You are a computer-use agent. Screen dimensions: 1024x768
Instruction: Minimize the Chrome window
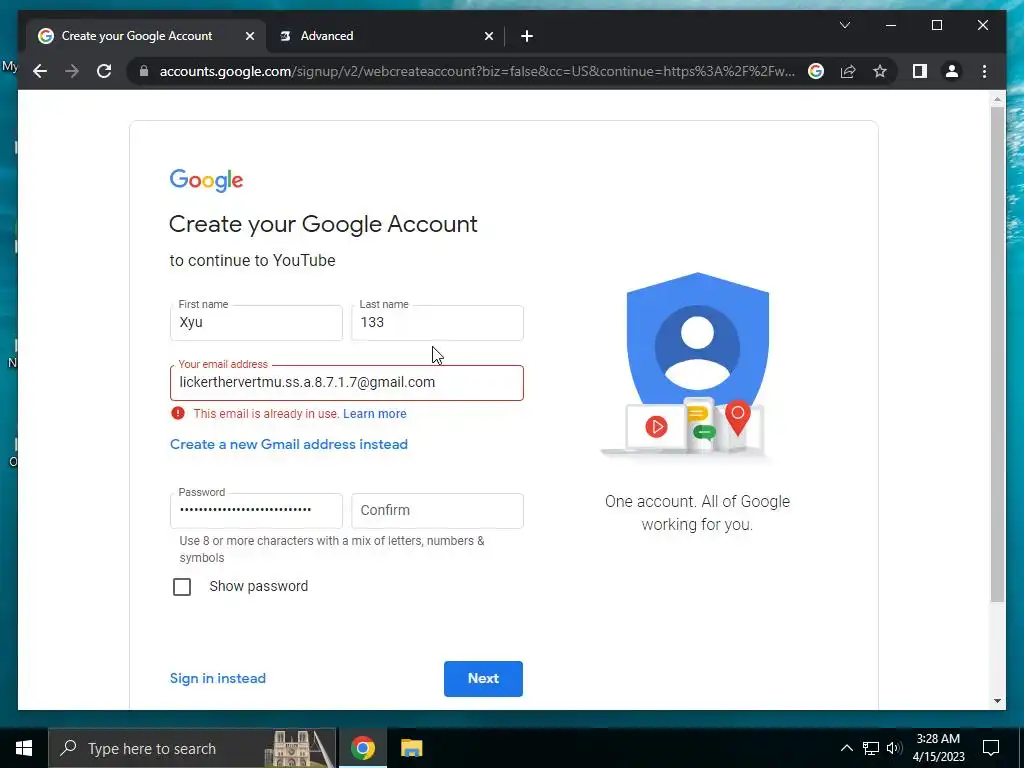click(891, 25)
